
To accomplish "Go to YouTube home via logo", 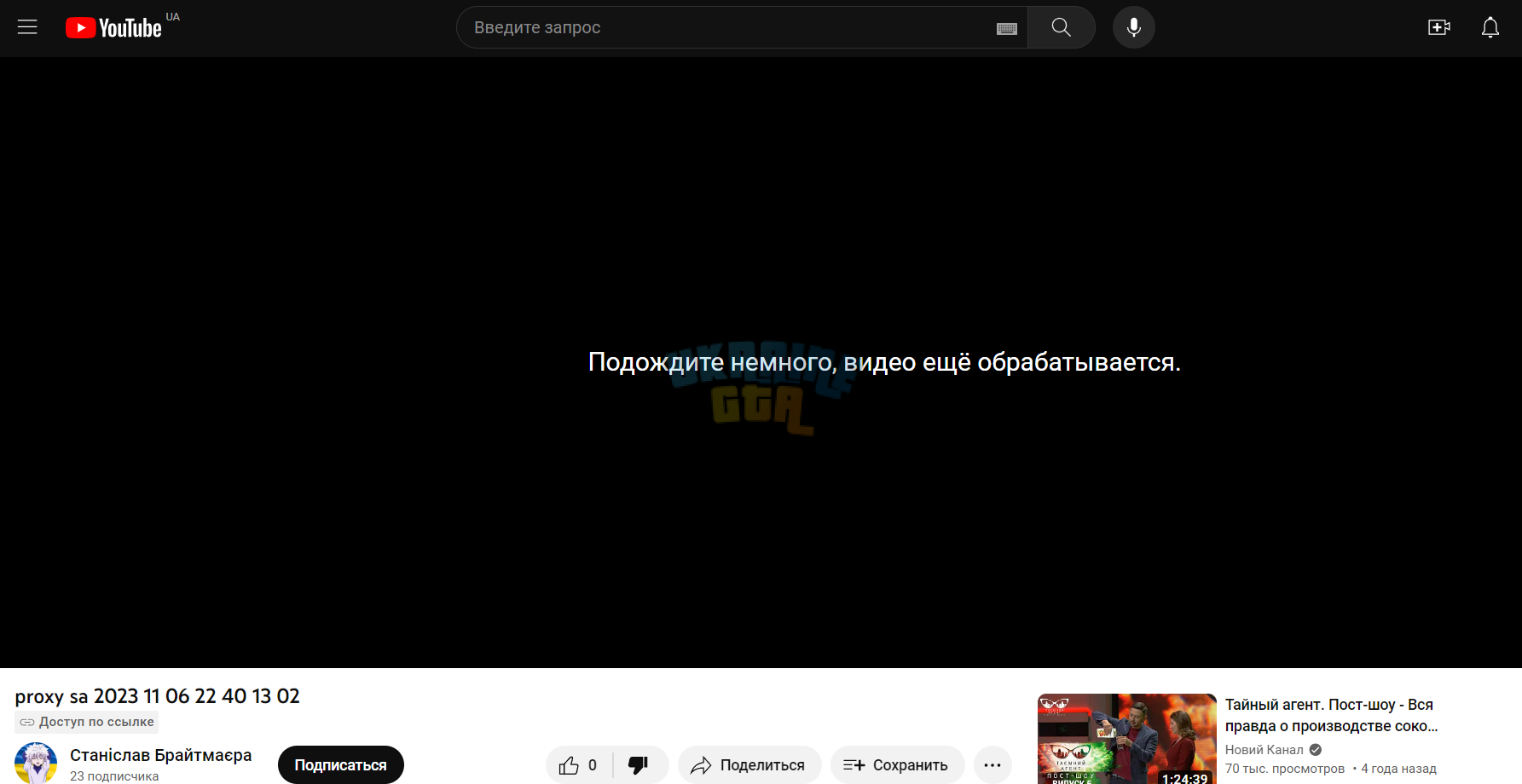I will [113, 28].
